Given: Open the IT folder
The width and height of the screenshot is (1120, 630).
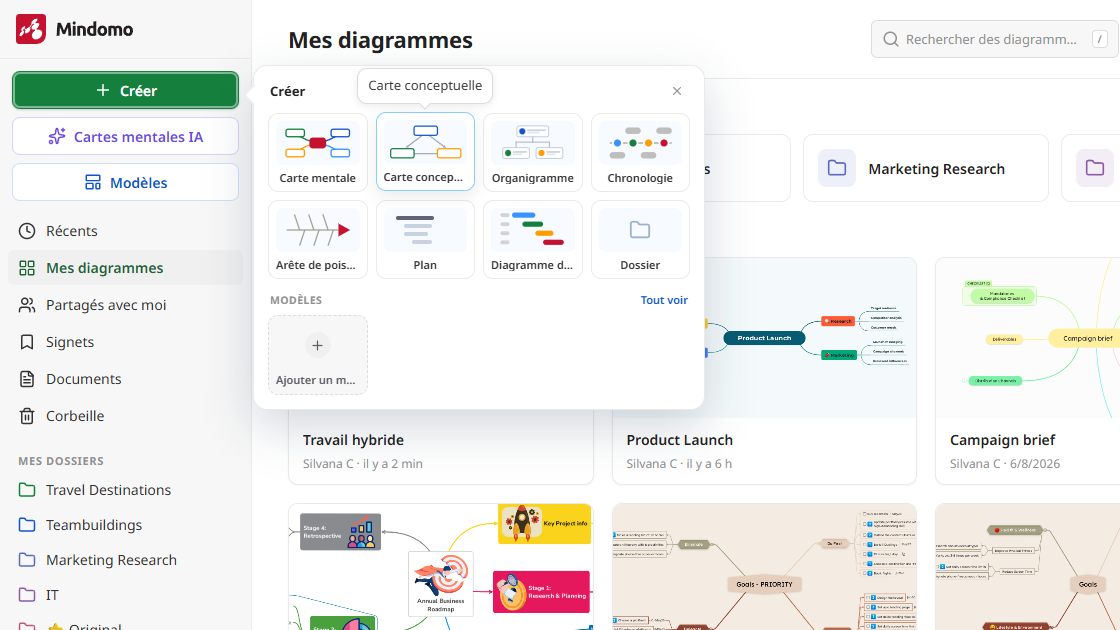Looking at the screenshot, I should pos(51,595).
